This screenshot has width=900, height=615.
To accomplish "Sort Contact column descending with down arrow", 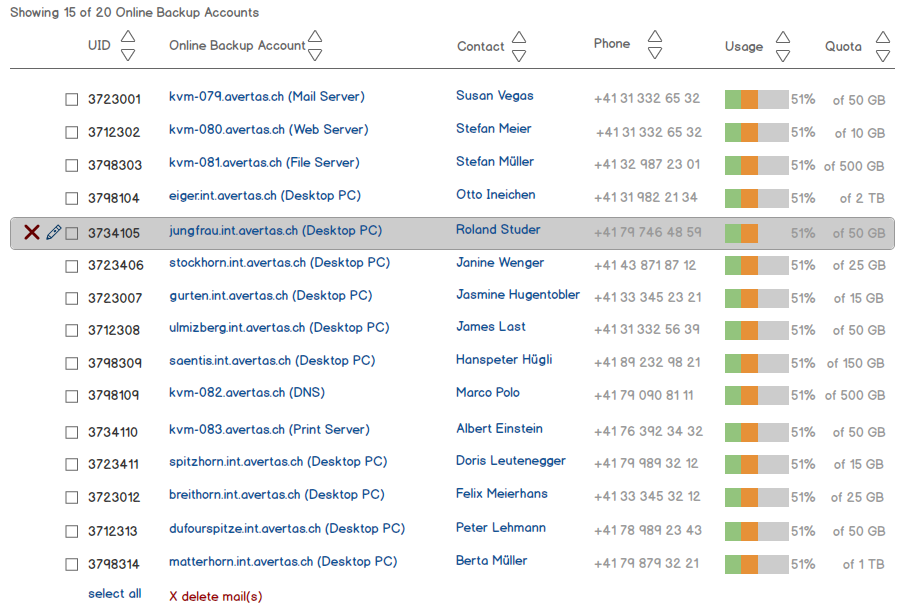I will [518, 55].
